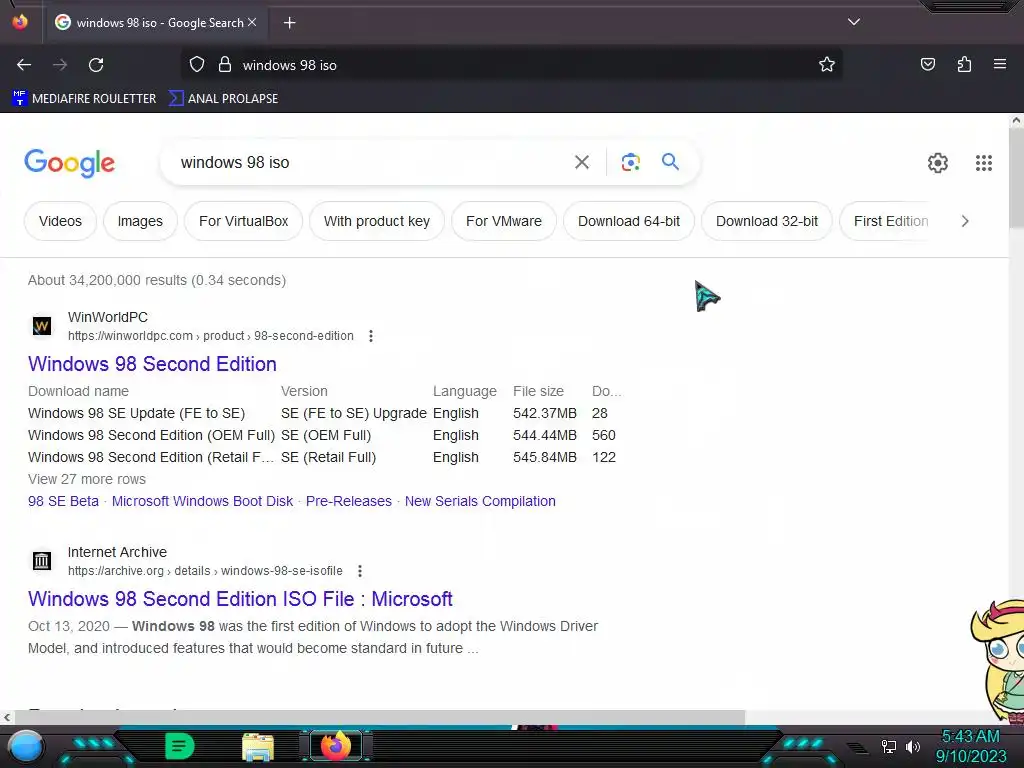Open File Explorer from the taskbar
The image size is (1024, 768).
(258, 746)
